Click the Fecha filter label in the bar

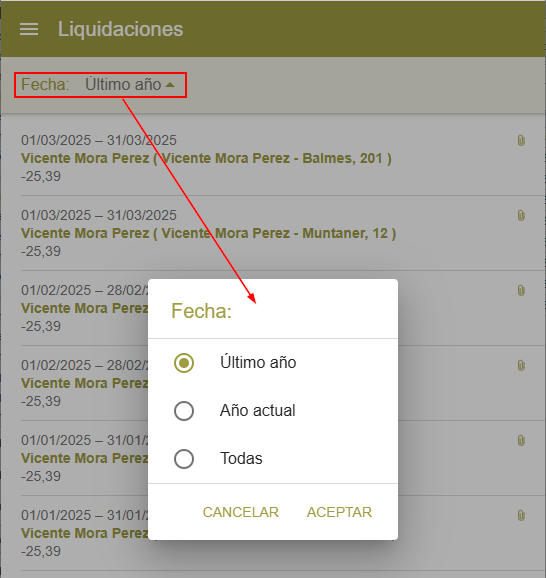tap(45, 84)
